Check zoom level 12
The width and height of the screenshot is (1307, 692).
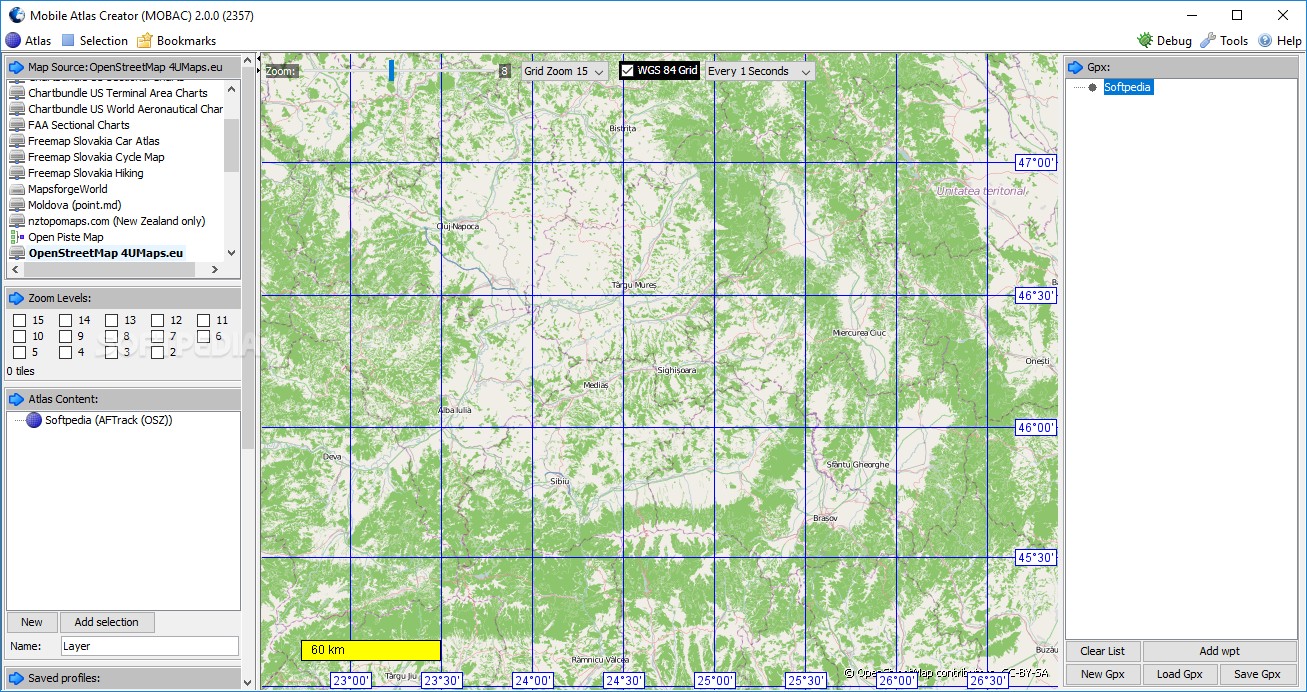tap(157, 320)
